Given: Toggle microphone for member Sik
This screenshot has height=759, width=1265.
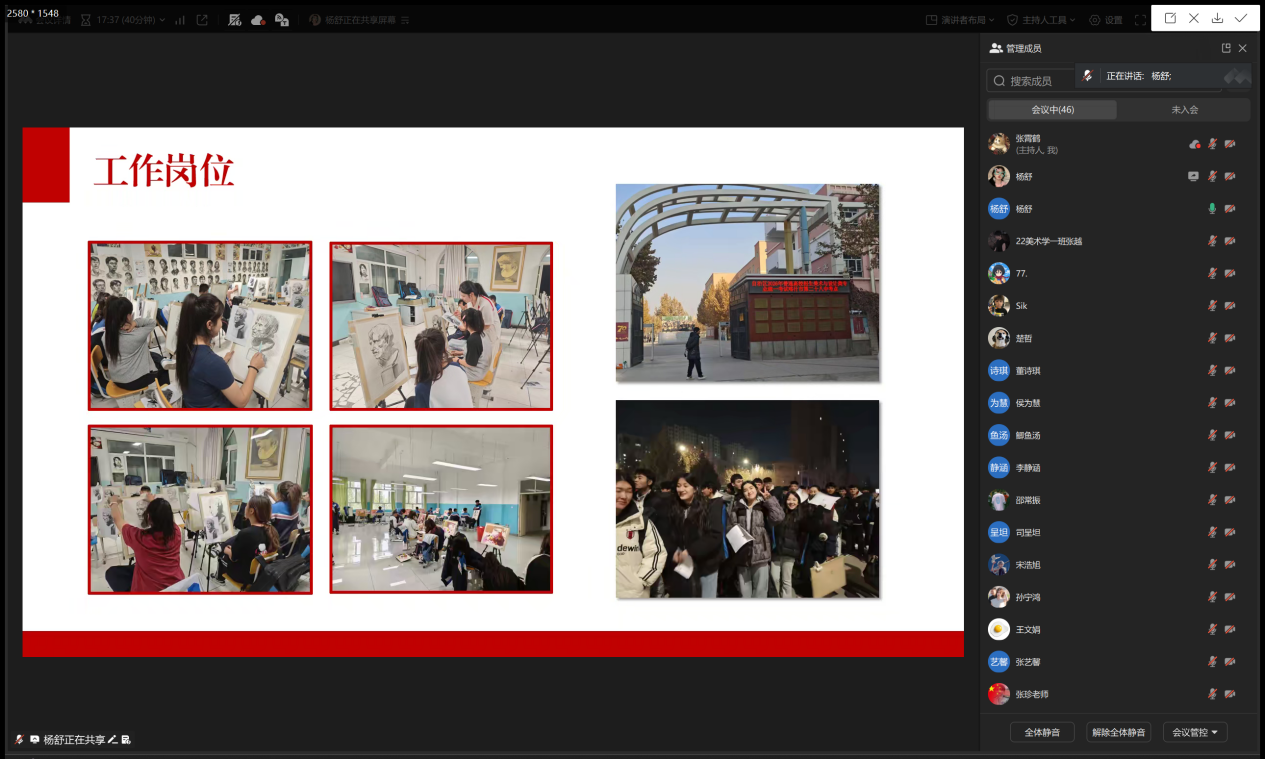Looking at the screenshot, I should pyautogui.click(x=1212, y=306).
